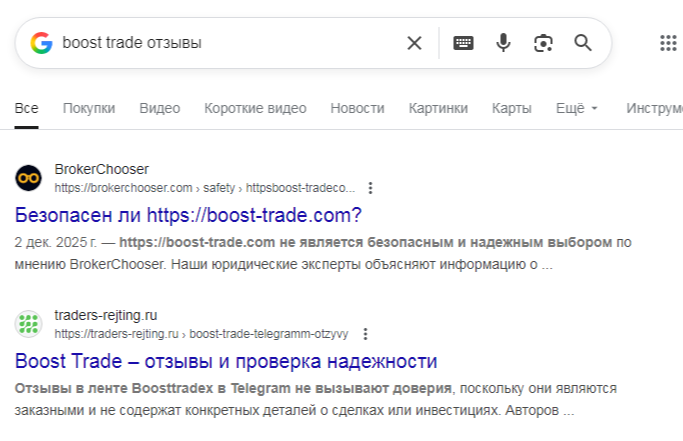Open the on-screen keyboard input tool
The width and height of the screenshot is (683, 441).
click(x=463, y=43)
